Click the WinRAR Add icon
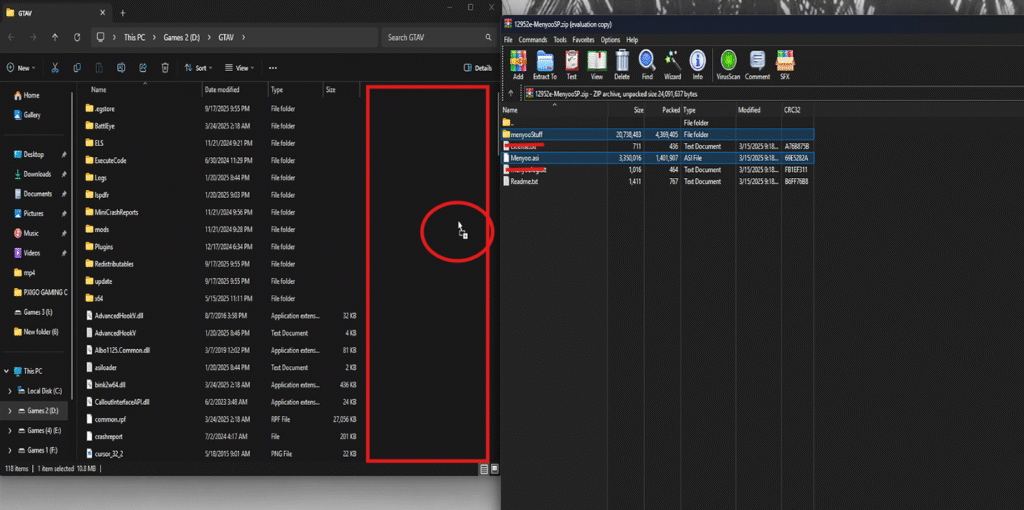The height and width of the screenshot is (510, 1024). point(518,64)
